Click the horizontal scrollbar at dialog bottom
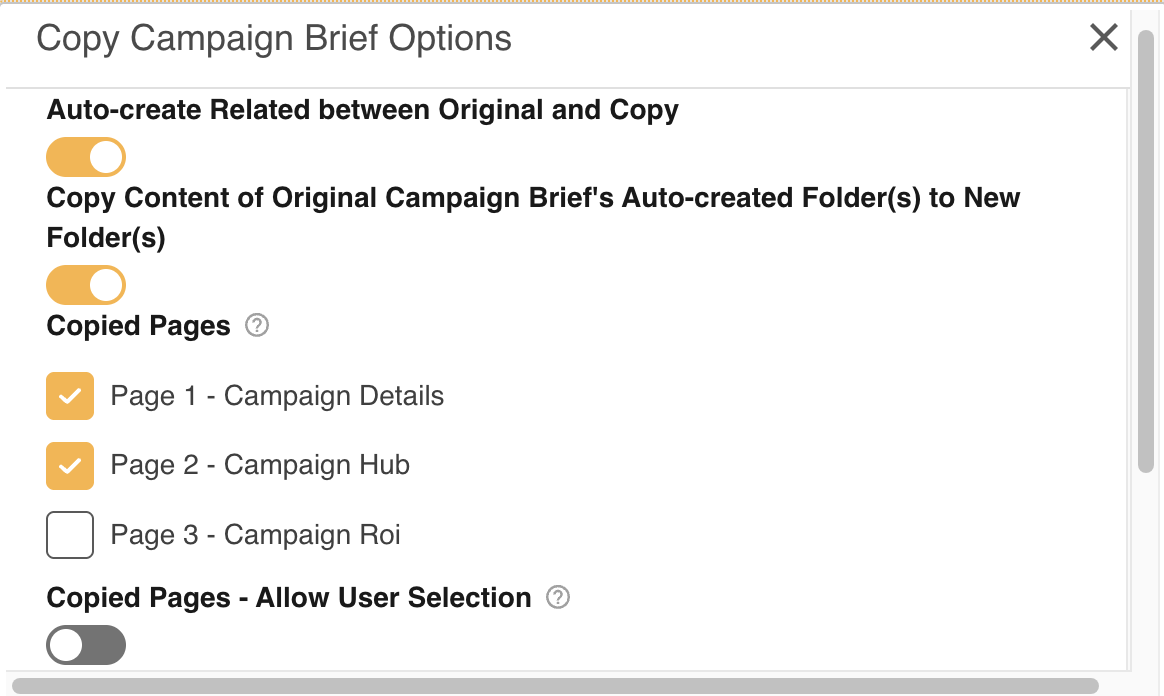The width and height of the screenshot is (1164, 696). [555, 686]
